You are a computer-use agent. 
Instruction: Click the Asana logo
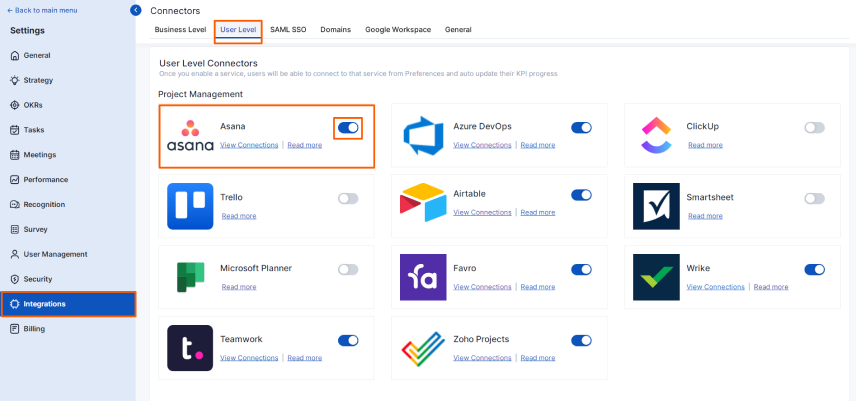click(190, 135)
